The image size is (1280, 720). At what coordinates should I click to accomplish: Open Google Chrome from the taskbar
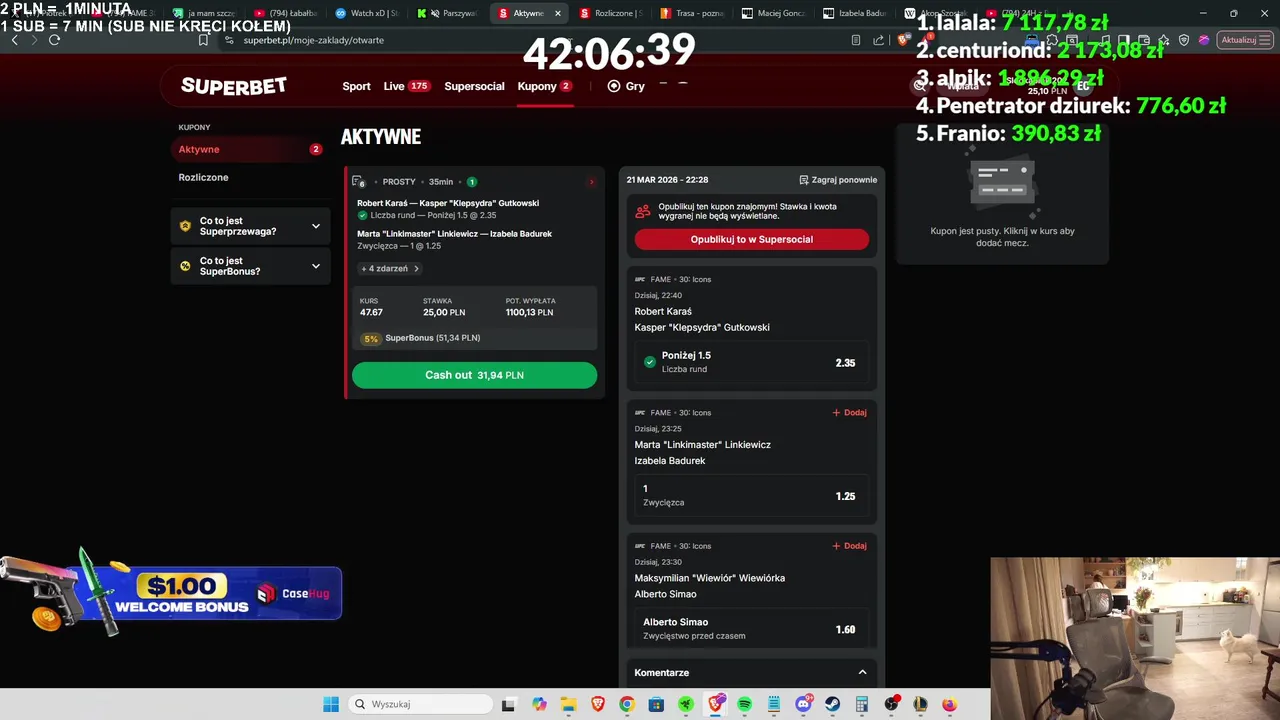(x=626, y=704)
